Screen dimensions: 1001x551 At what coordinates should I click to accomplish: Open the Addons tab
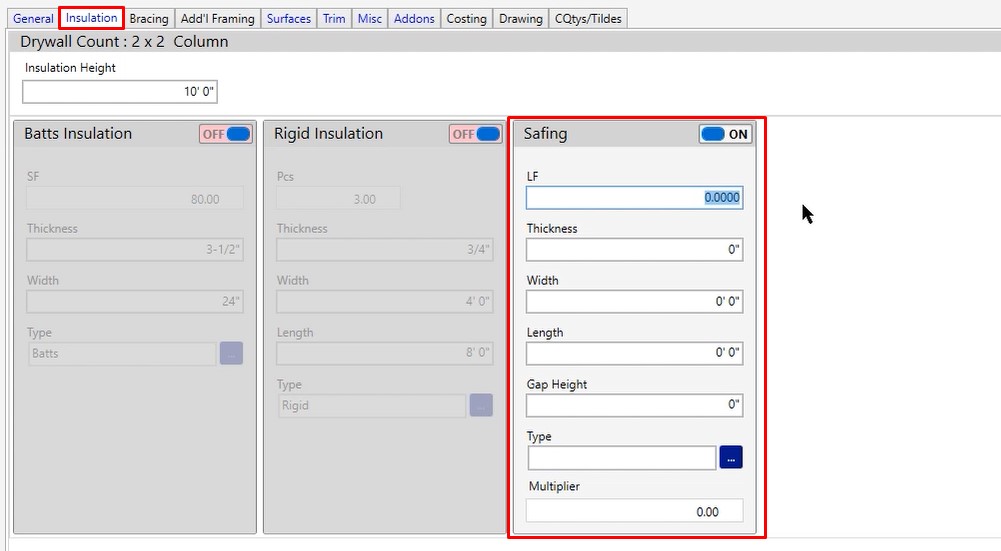(x=414, y=18)
